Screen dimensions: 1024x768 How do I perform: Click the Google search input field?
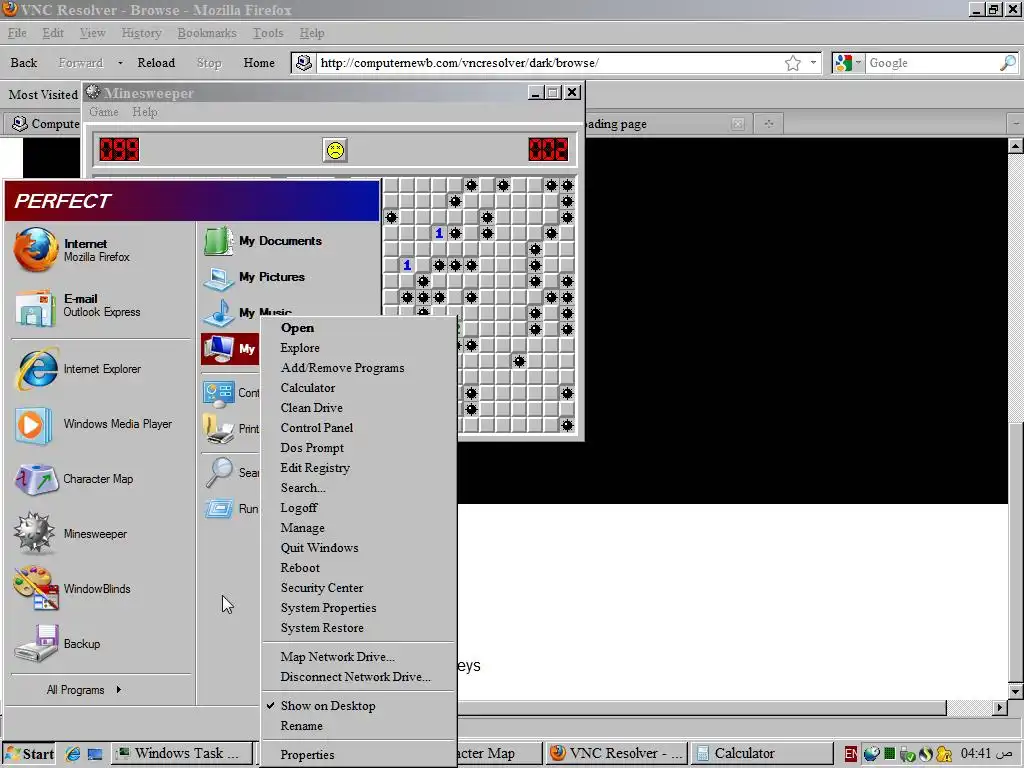coord(933,63)
